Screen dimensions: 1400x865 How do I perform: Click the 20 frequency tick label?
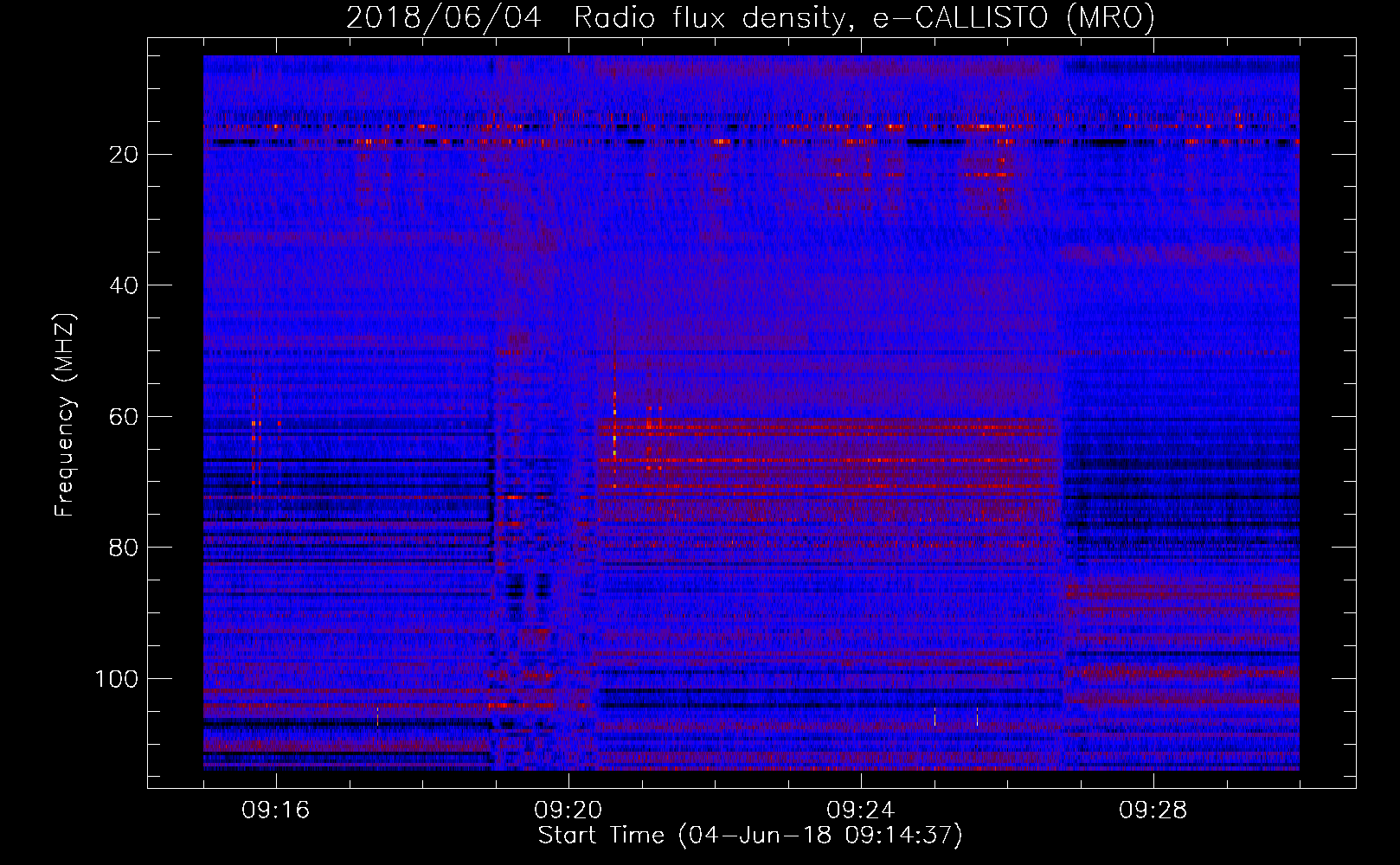pyautogui.click(x=125, y=155)
